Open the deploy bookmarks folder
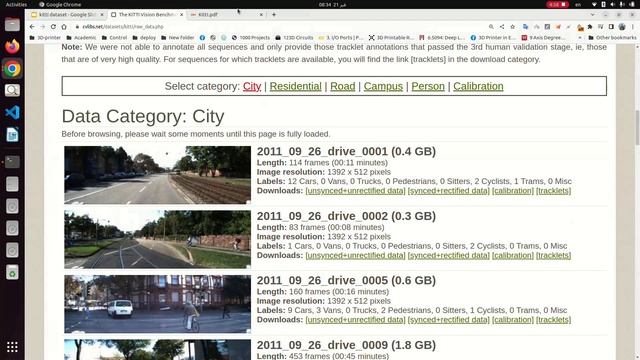 point(144,38)
